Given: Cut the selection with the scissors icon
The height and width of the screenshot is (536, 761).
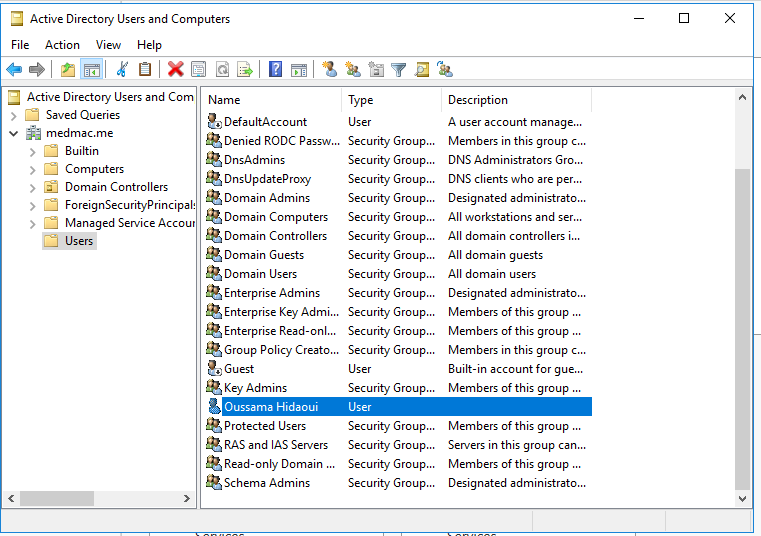Looking at the screenshot, I should coord(122,70).
